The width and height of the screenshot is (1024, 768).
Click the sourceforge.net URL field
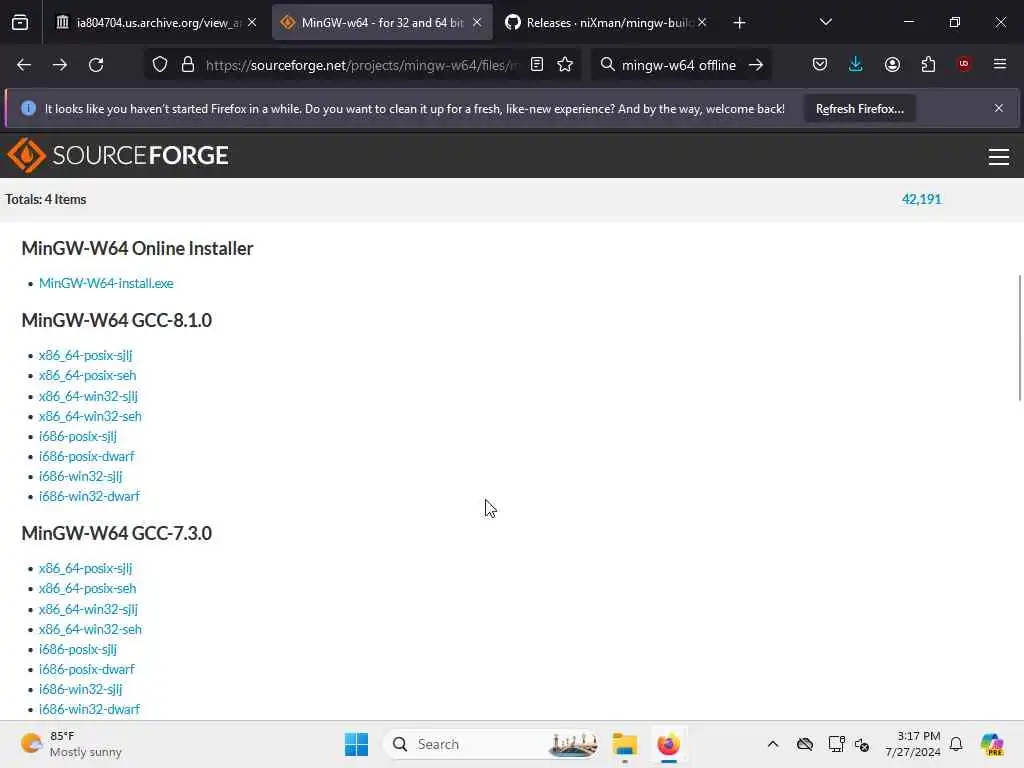[362, 65]
